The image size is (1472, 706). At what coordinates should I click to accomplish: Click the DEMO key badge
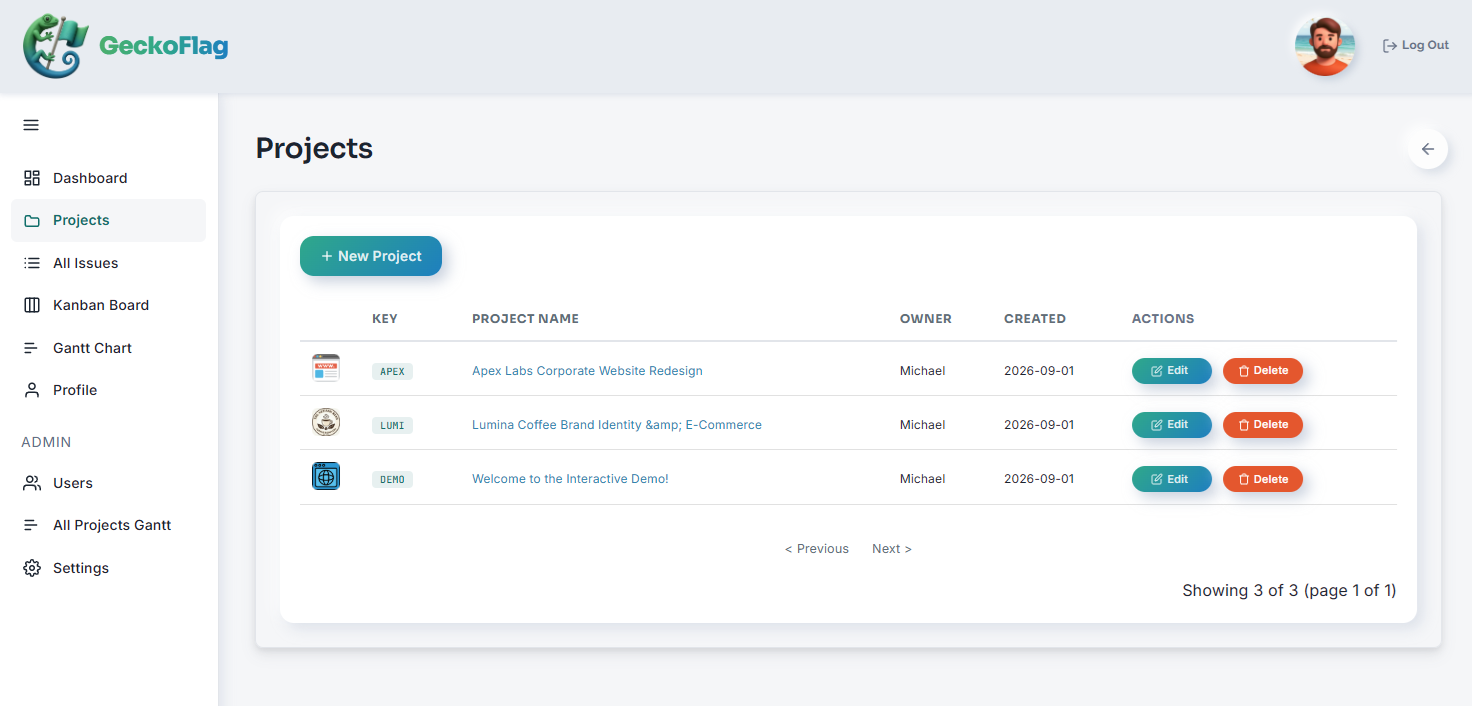point(392,479)
